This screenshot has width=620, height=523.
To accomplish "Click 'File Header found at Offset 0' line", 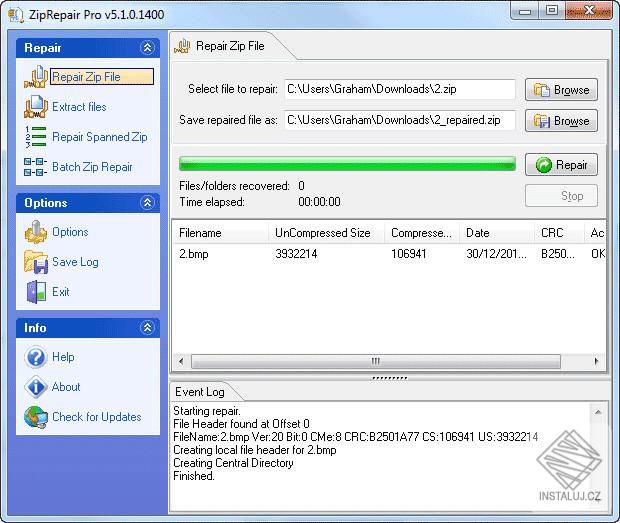I will [x=241, y=424].
